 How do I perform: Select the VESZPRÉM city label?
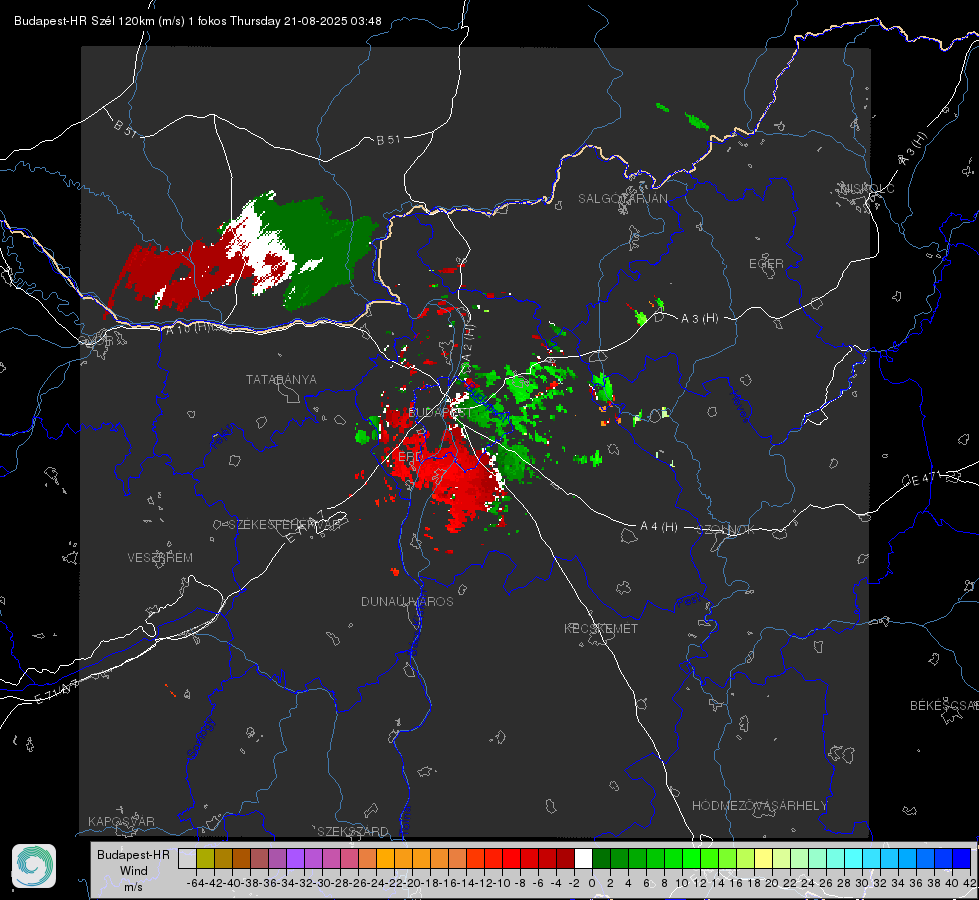click(160, 557)
